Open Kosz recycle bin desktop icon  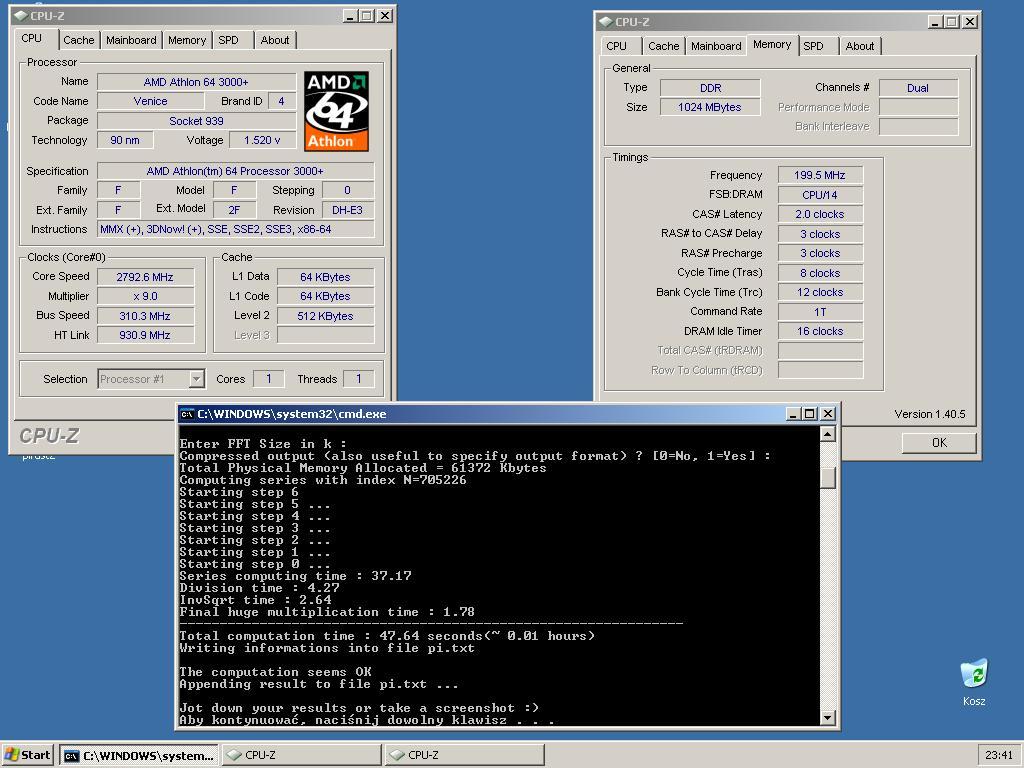pyautogui.click(x=974, y=682)
